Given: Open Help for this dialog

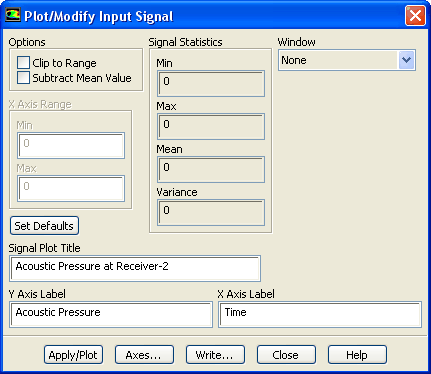Looking at the screenshot, I should [357, 355].
